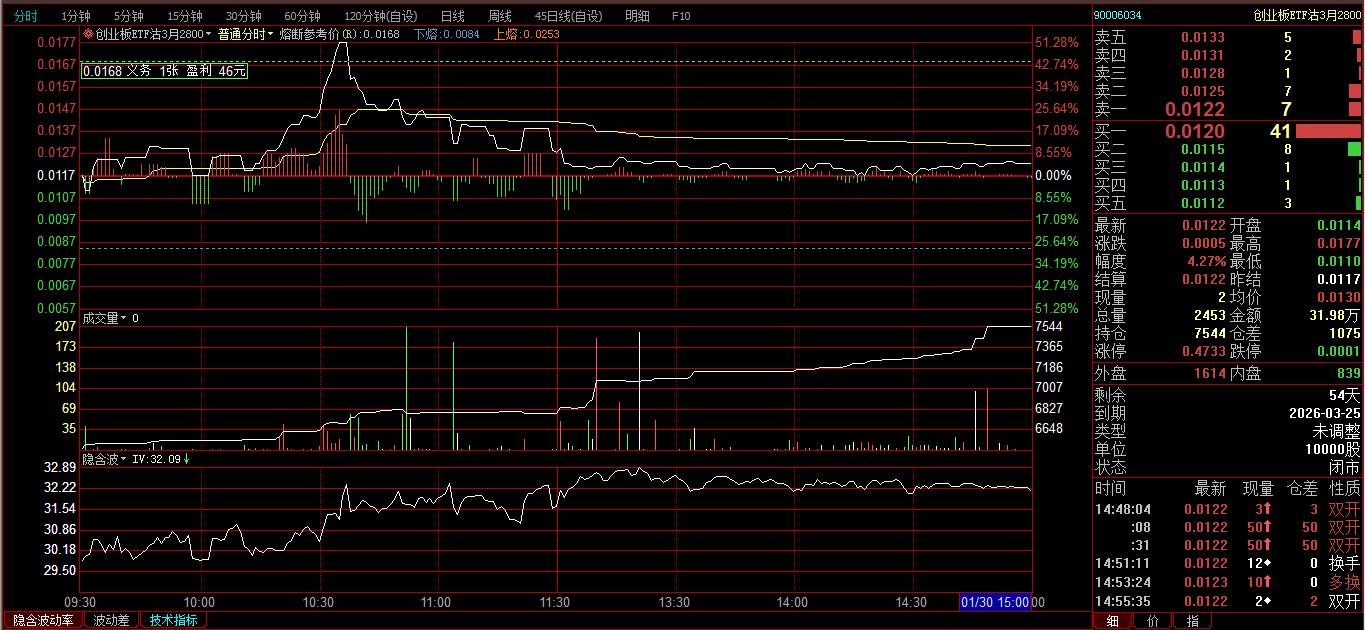Open the 技术指标 bottom tab
Screen dimensions: 1365x630
tap(173, 620)
